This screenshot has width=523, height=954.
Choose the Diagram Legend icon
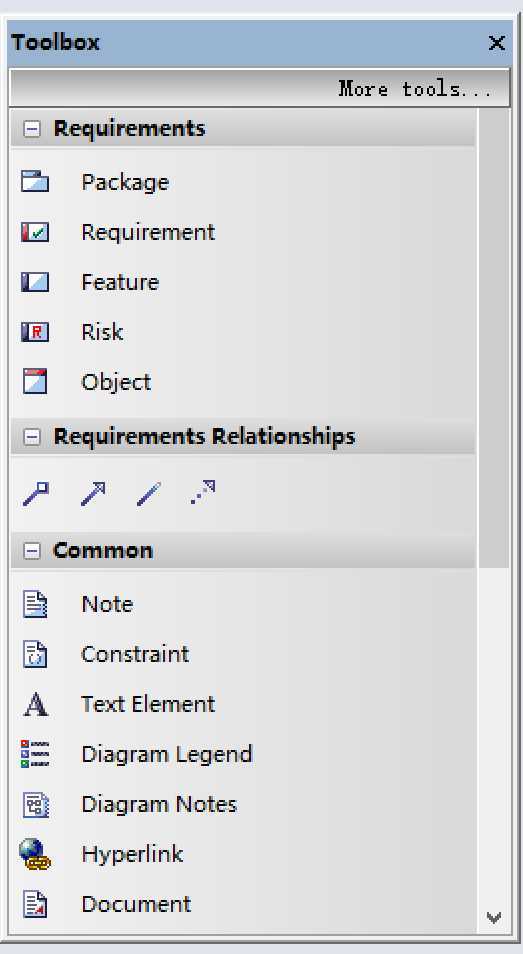(35, 754)
